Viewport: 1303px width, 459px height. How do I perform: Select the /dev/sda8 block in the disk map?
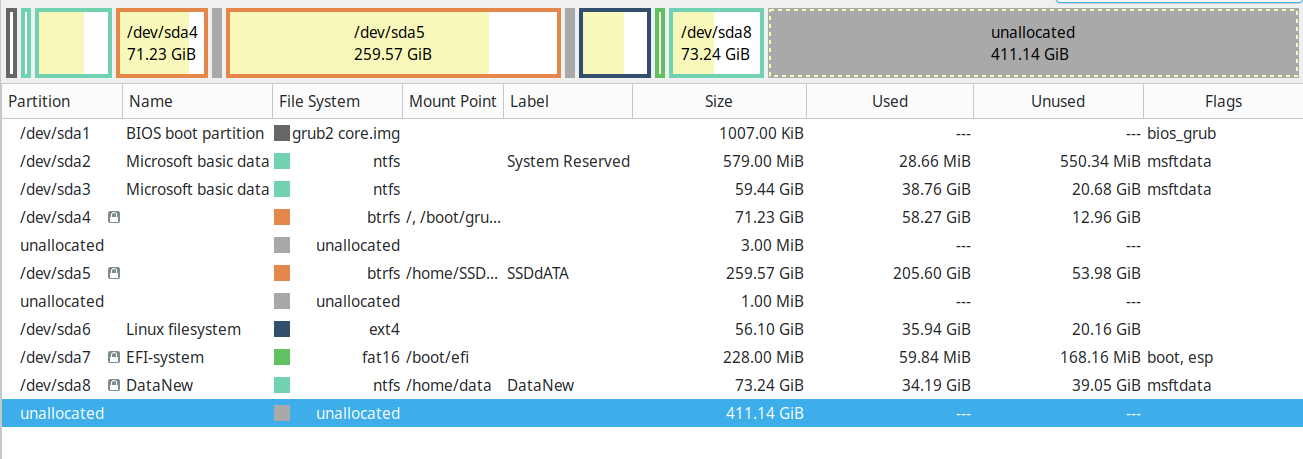click(716, 43)
